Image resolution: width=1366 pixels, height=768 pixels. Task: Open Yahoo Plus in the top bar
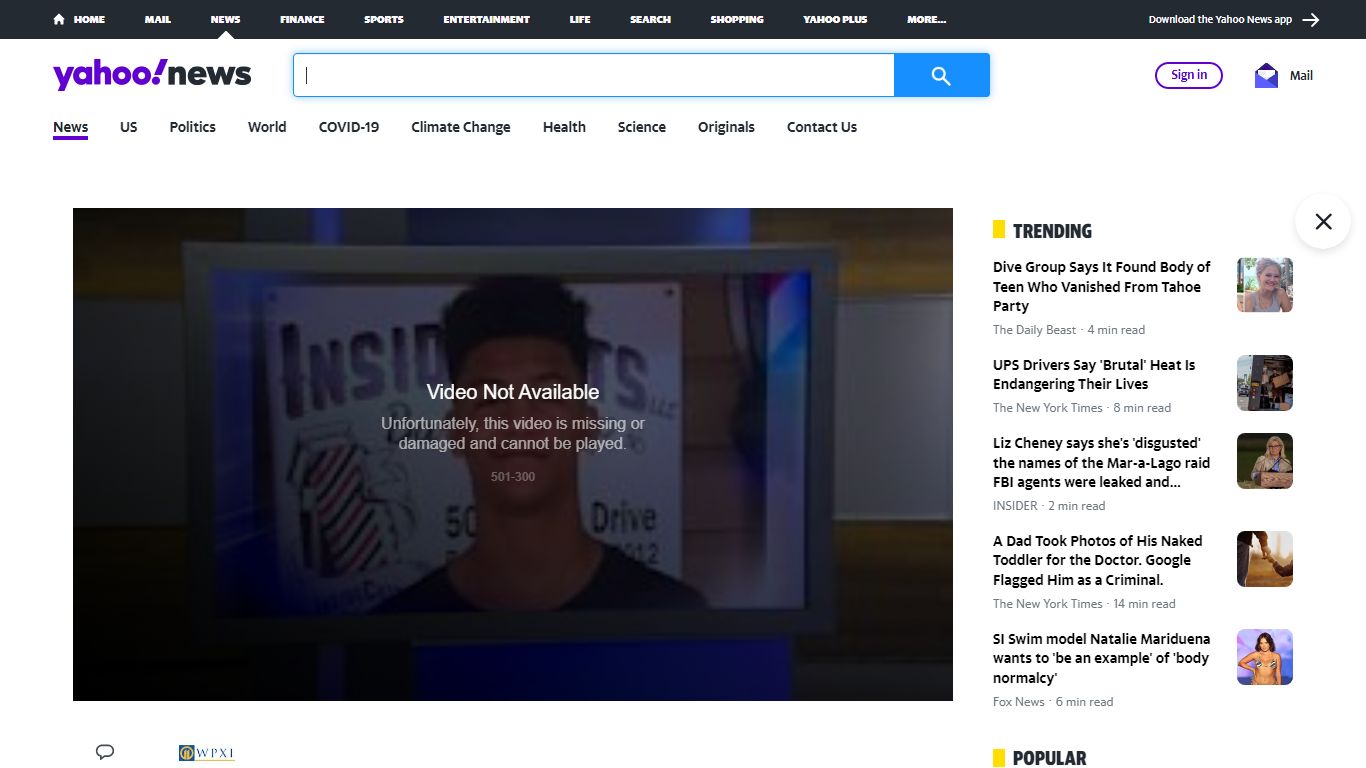click(x=835, y=19)
